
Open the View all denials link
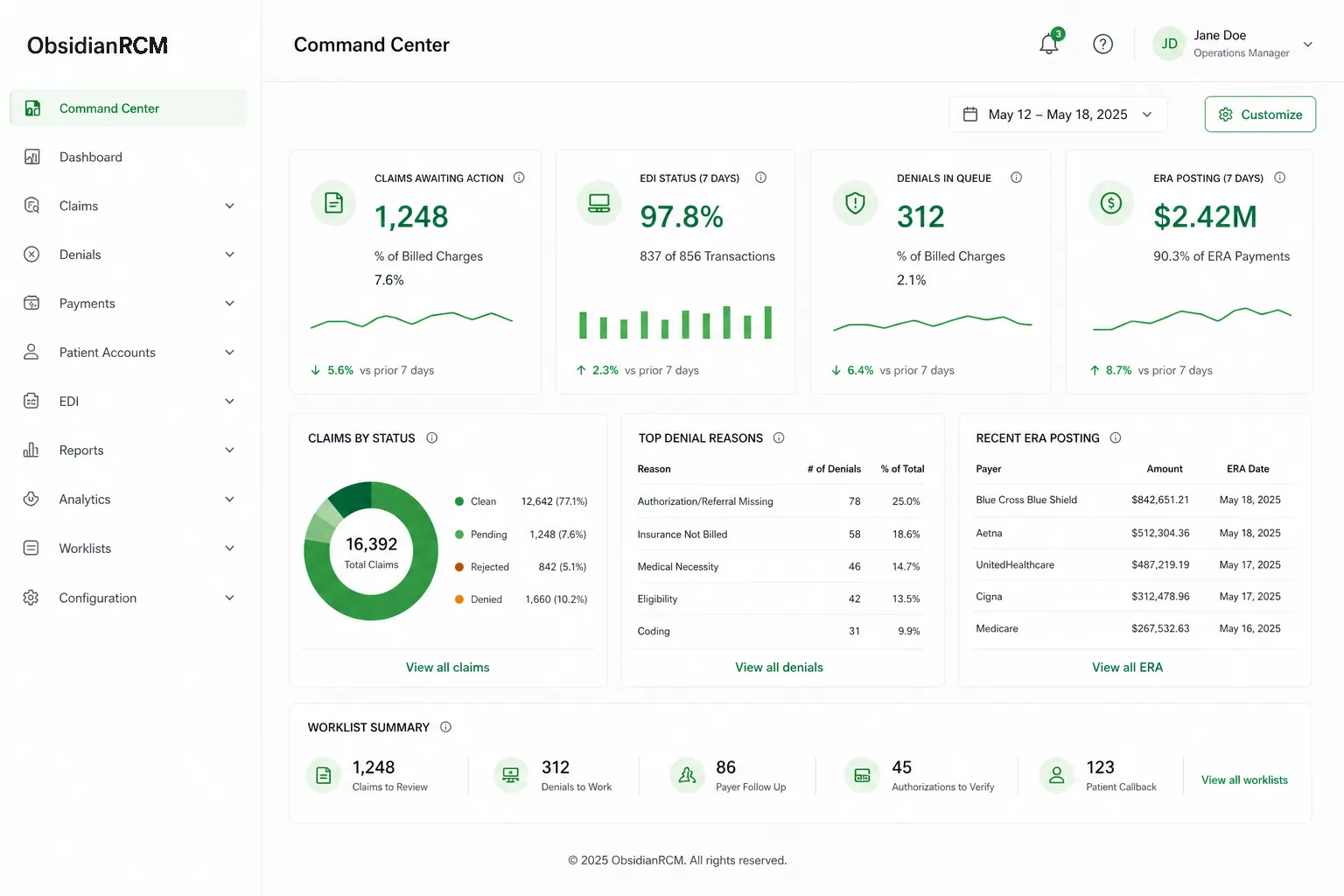[x=779, y=667]
